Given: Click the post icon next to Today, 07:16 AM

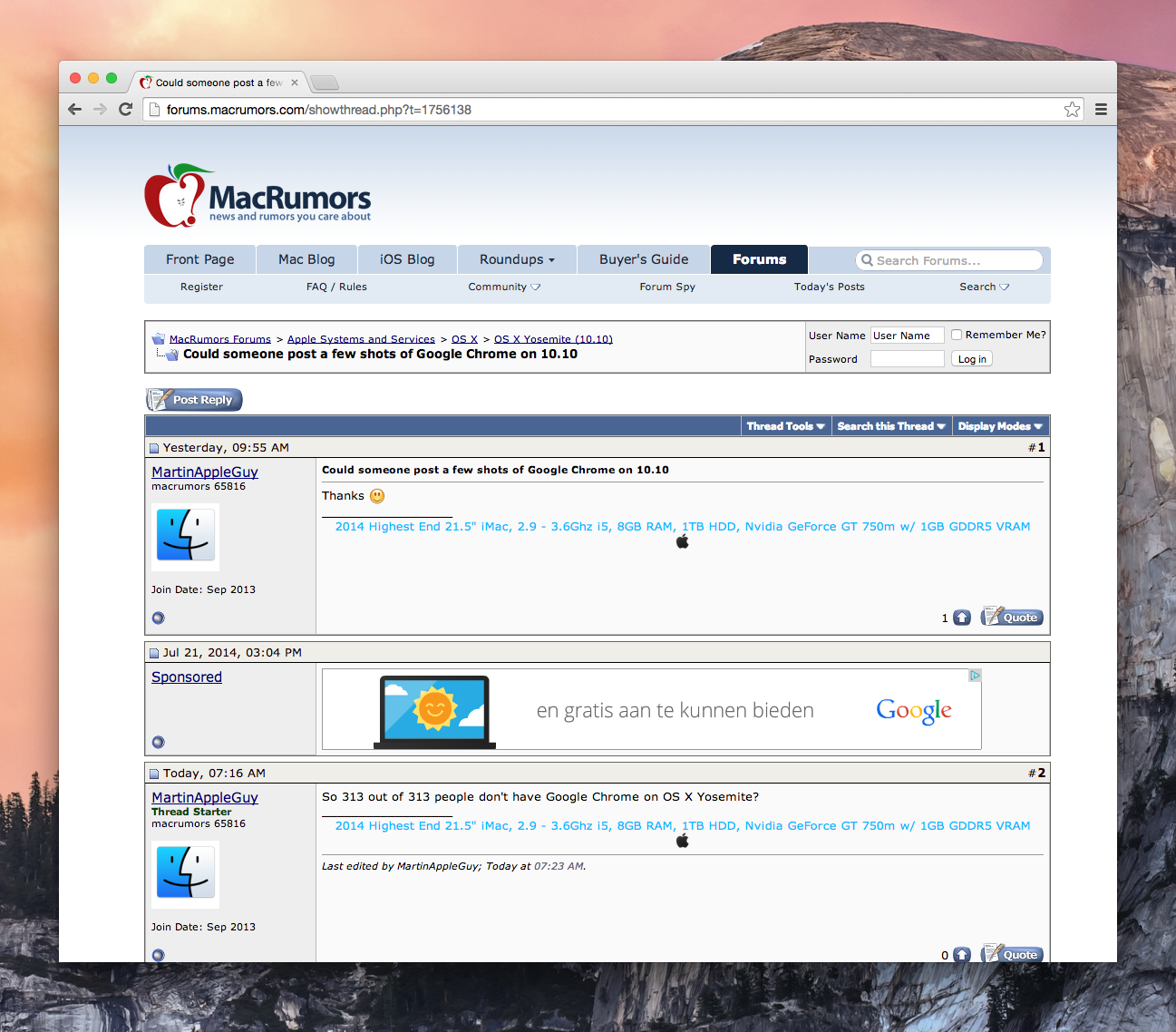Looking at the screenshot, I should pos(154,774).
